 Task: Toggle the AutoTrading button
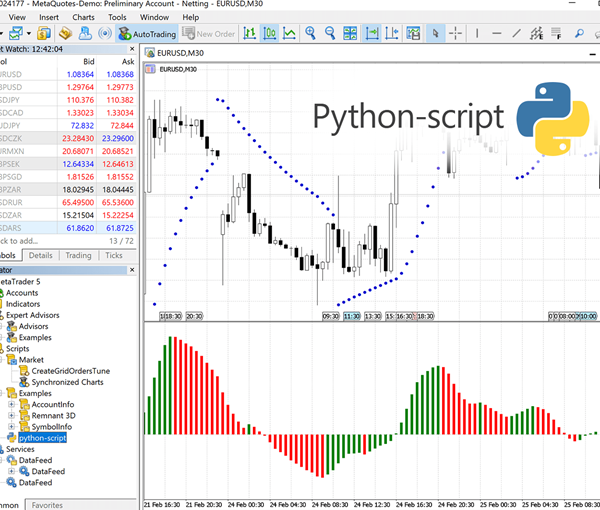coord(147,33)
